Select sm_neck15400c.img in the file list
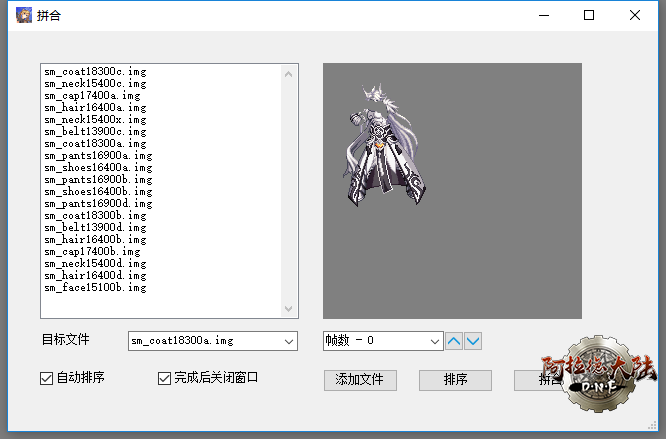The image size is (666, 439). (x=95, y=83)
